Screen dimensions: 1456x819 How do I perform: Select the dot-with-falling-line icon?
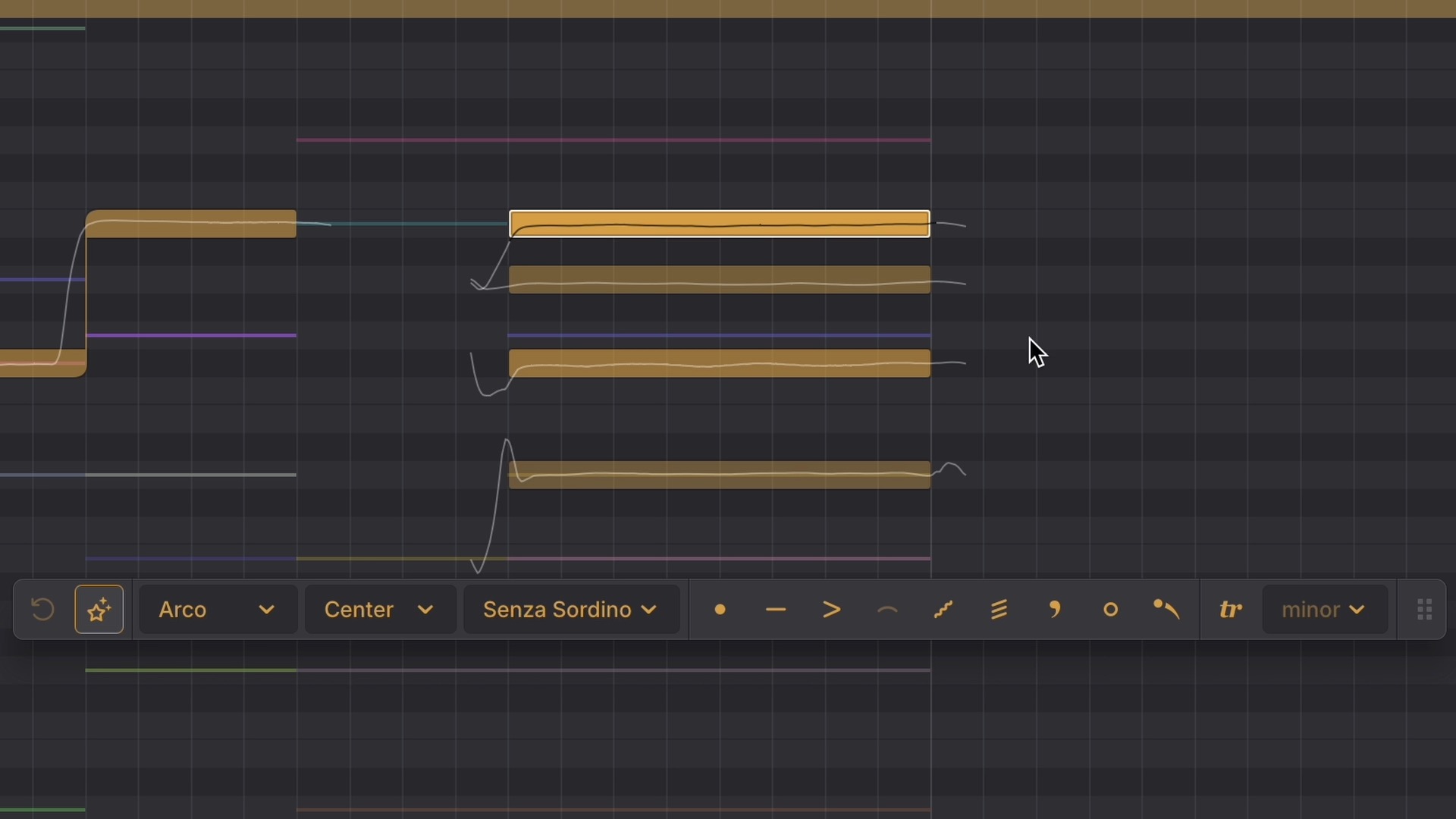[1166, 610]
